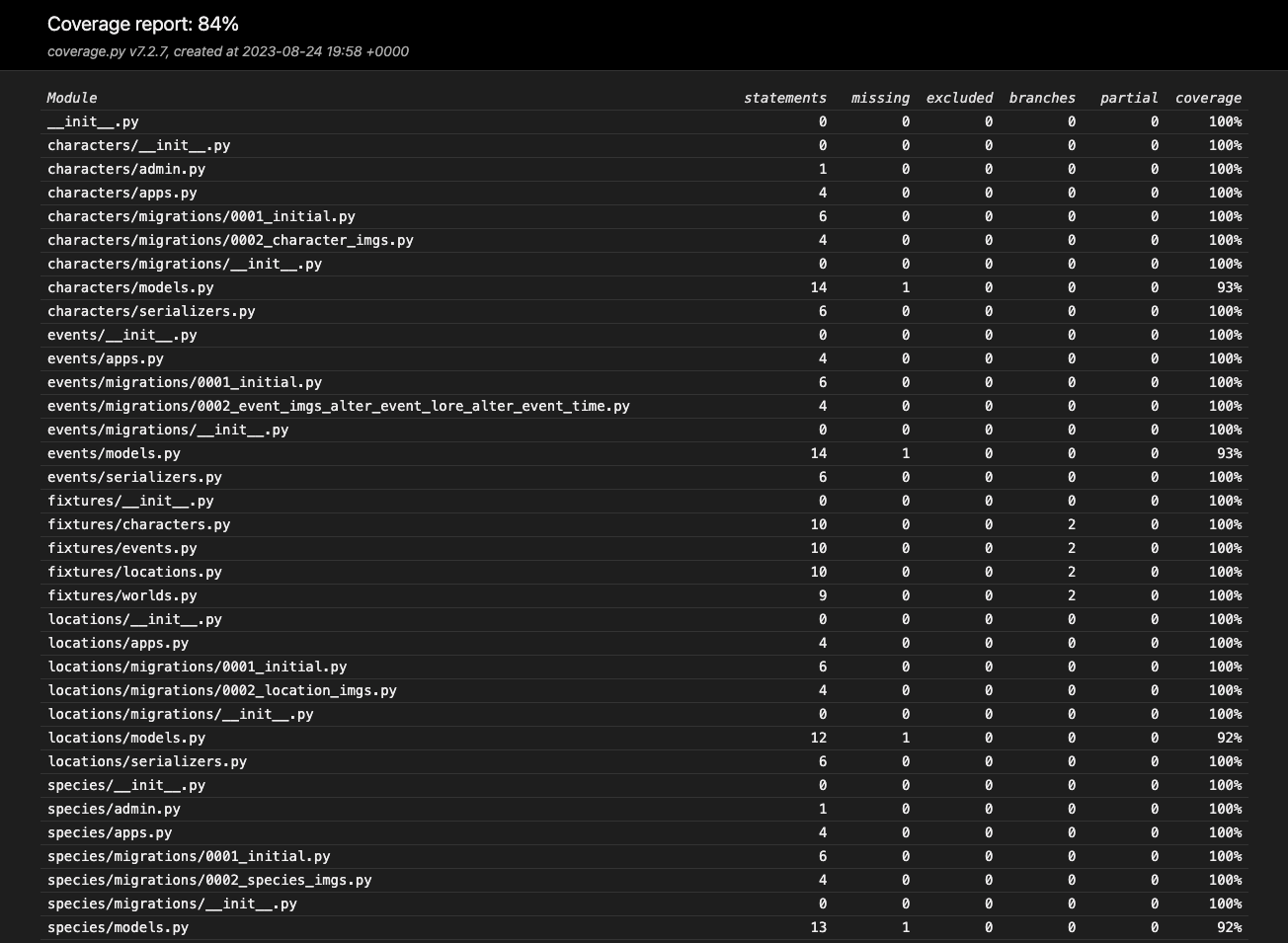Open characters/migrations/0002_character_imgs.py report
This screenshot has width=1288, height=943.
pos(230,240)
